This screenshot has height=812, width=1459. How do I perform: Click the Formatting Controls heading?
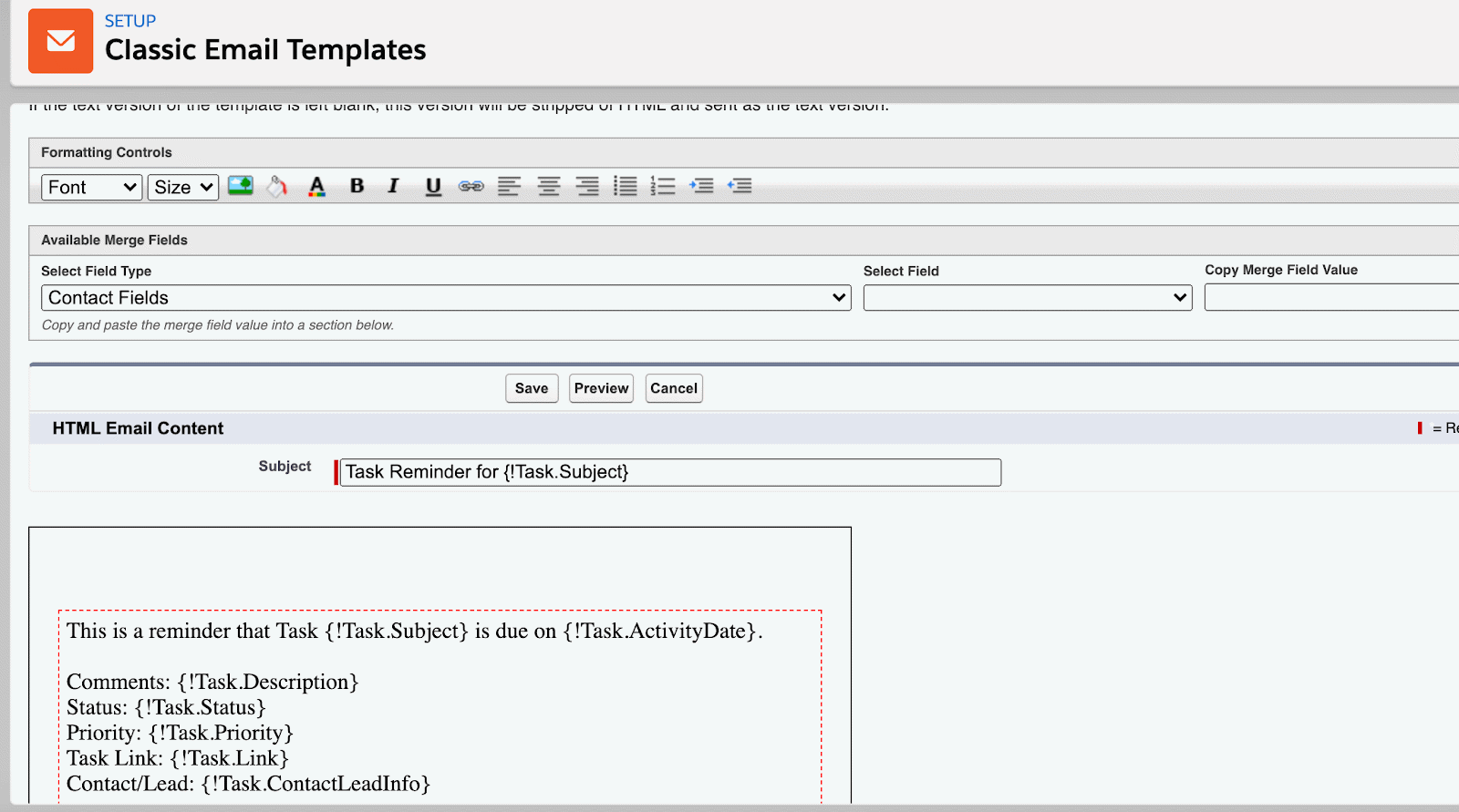coord(107,152)
